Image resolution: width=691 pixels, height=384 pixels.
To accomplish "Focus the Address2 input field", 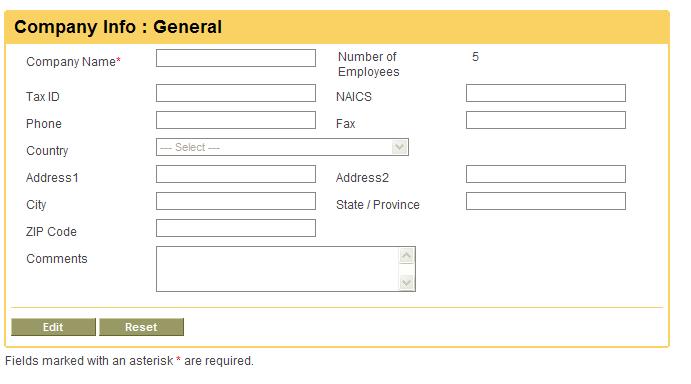I will tap(546, 174).
